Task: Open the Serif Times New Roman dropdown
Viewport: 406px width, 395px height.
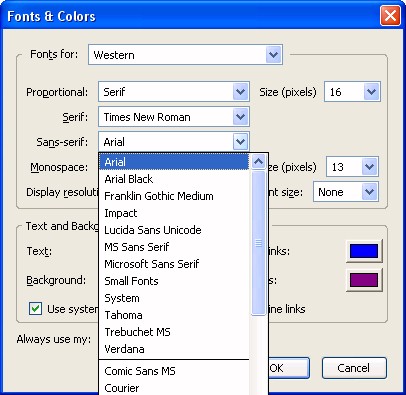Action: (240, 117)
